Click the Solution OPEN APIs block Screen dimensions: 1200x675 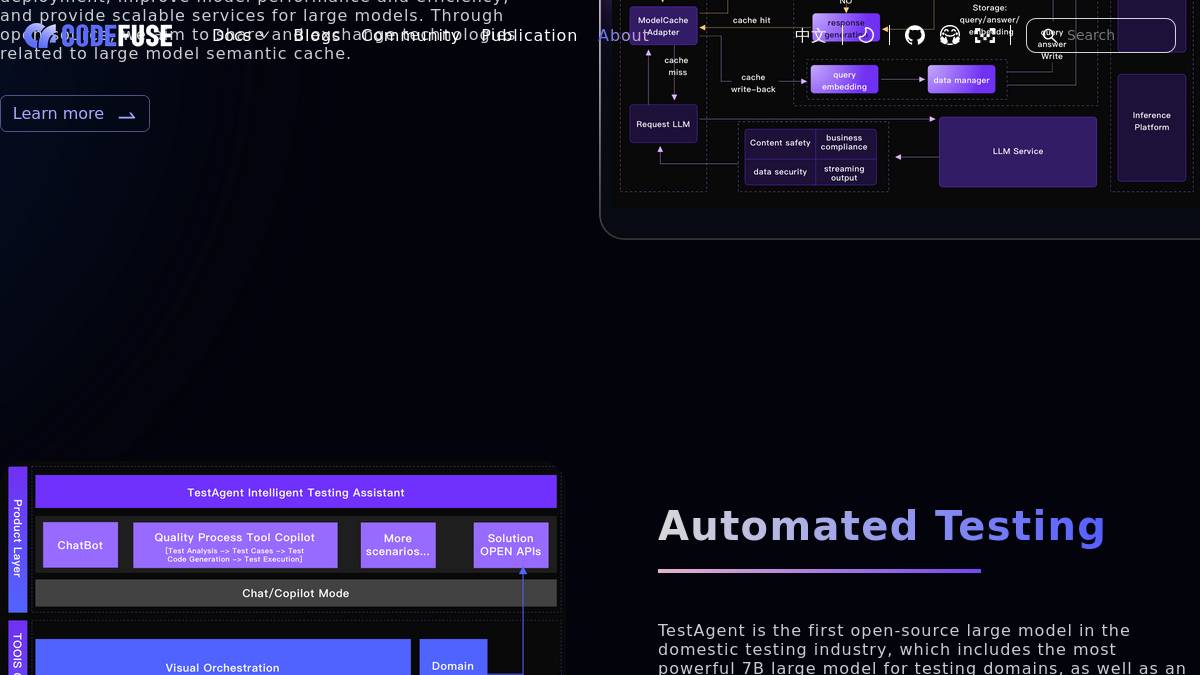pyautogui.click(x=510, y=545)
